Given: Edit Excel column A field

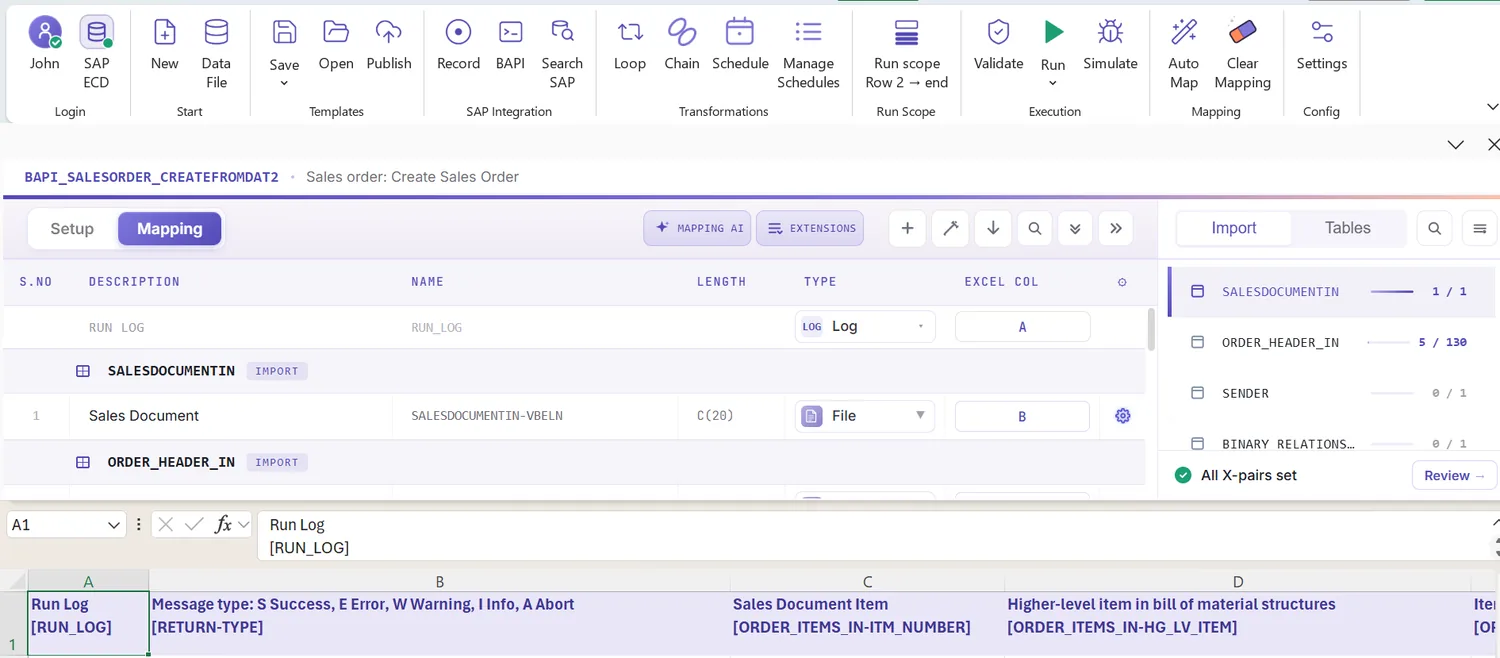Looking at the screenshot, I should (x=1022, y=326).
